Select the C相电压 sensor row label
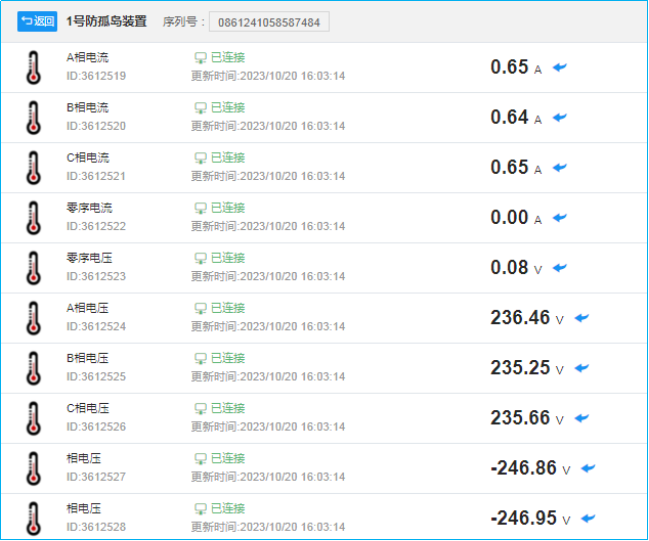The width and height of the screenshot is (649, 541). [x=87, y=408]
